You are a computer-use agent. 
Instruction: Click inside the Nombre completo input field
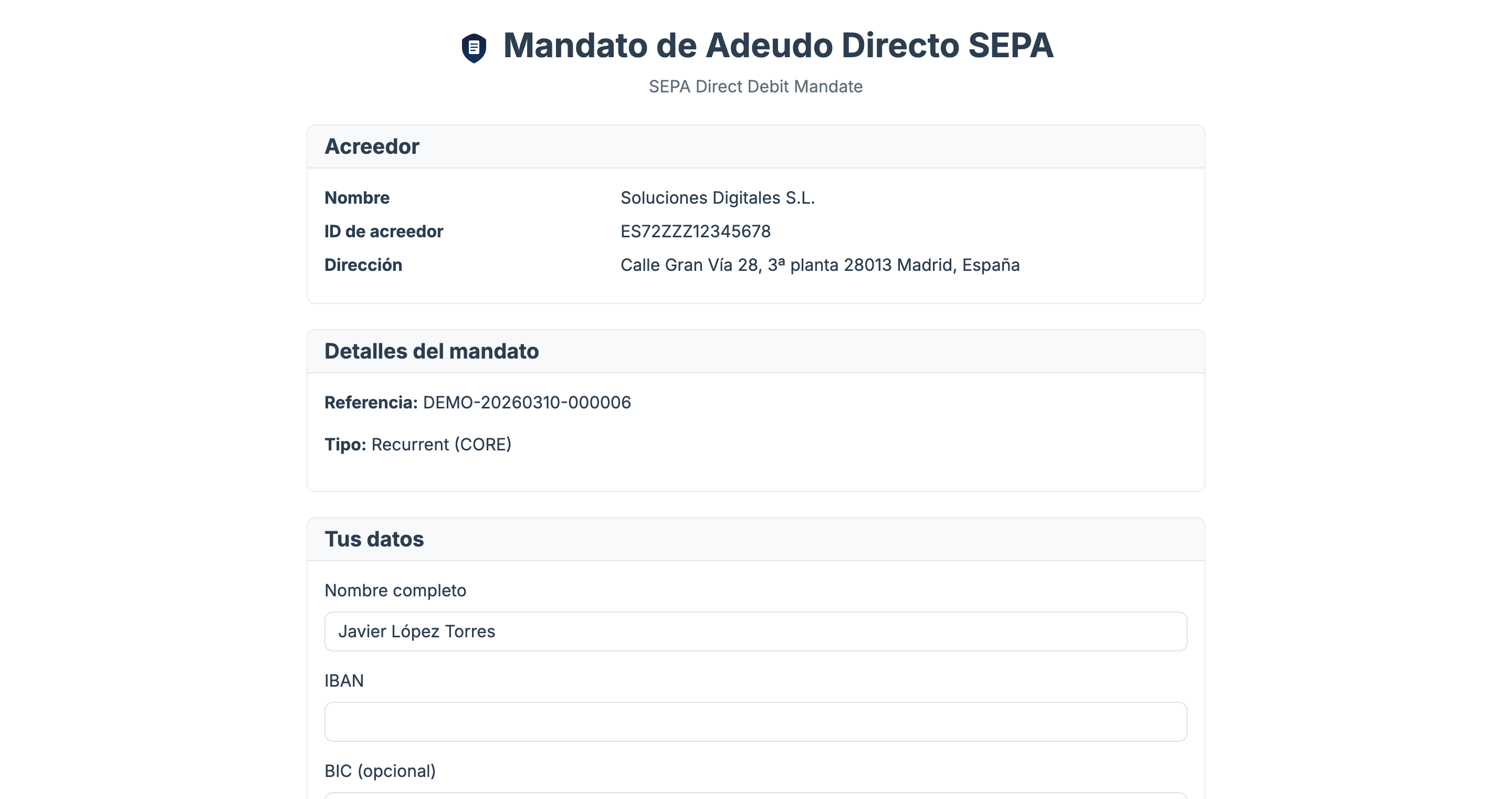755,631
